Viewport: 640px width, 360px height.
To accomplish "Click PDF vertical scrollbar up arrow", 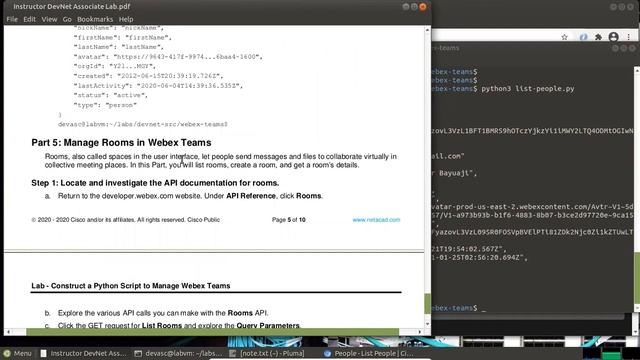I will pos(427,30).
